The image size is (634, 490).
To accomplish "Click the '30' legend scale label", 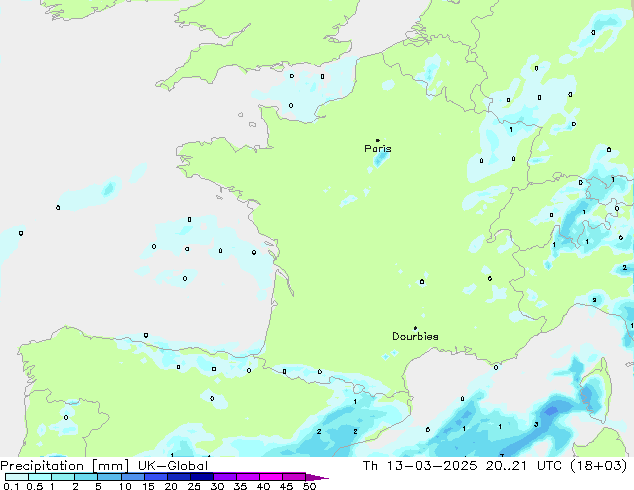I will [218, 486].
